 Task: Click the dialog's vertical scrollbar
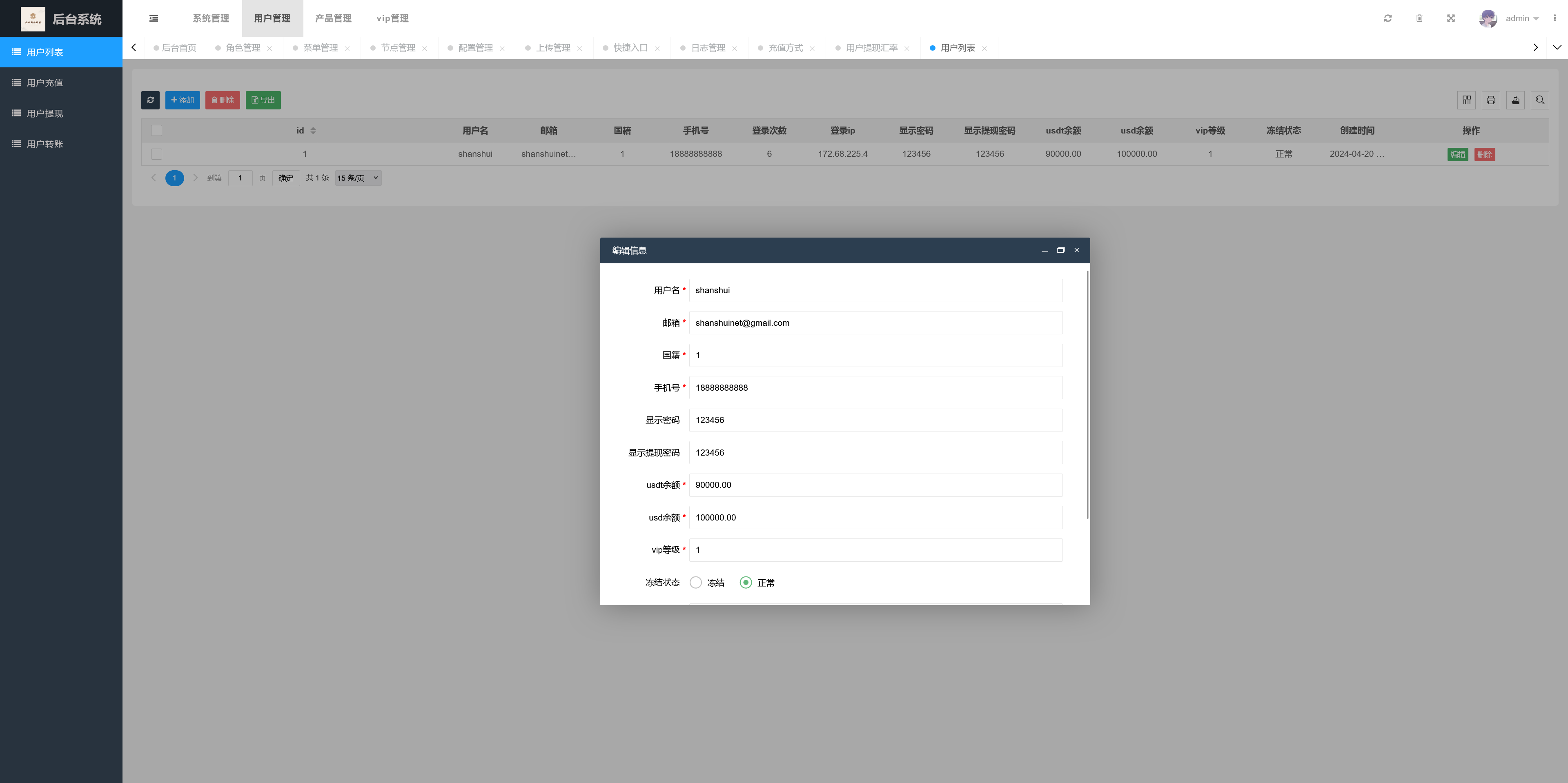[x=1087, y=396]
